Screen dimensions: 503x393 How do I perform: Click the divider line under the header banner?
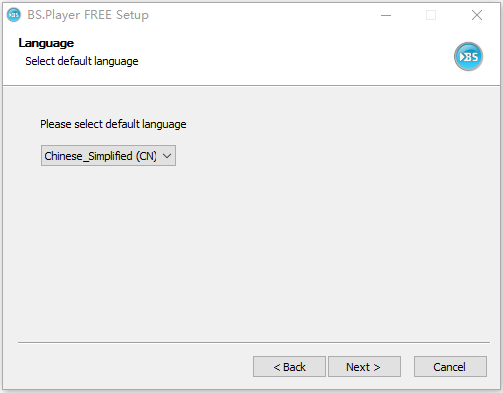[251, 85]
